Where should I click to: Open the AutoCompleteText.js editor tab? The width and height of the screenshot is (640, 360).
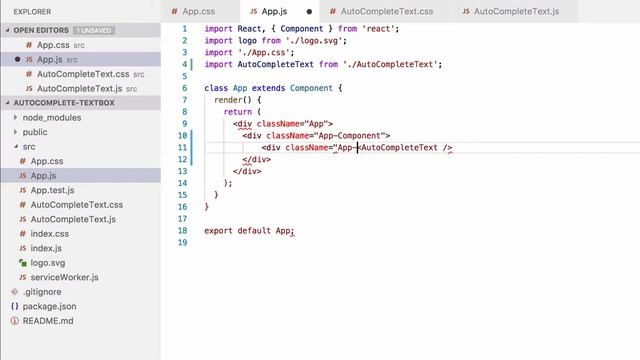[x=516, y=11]
